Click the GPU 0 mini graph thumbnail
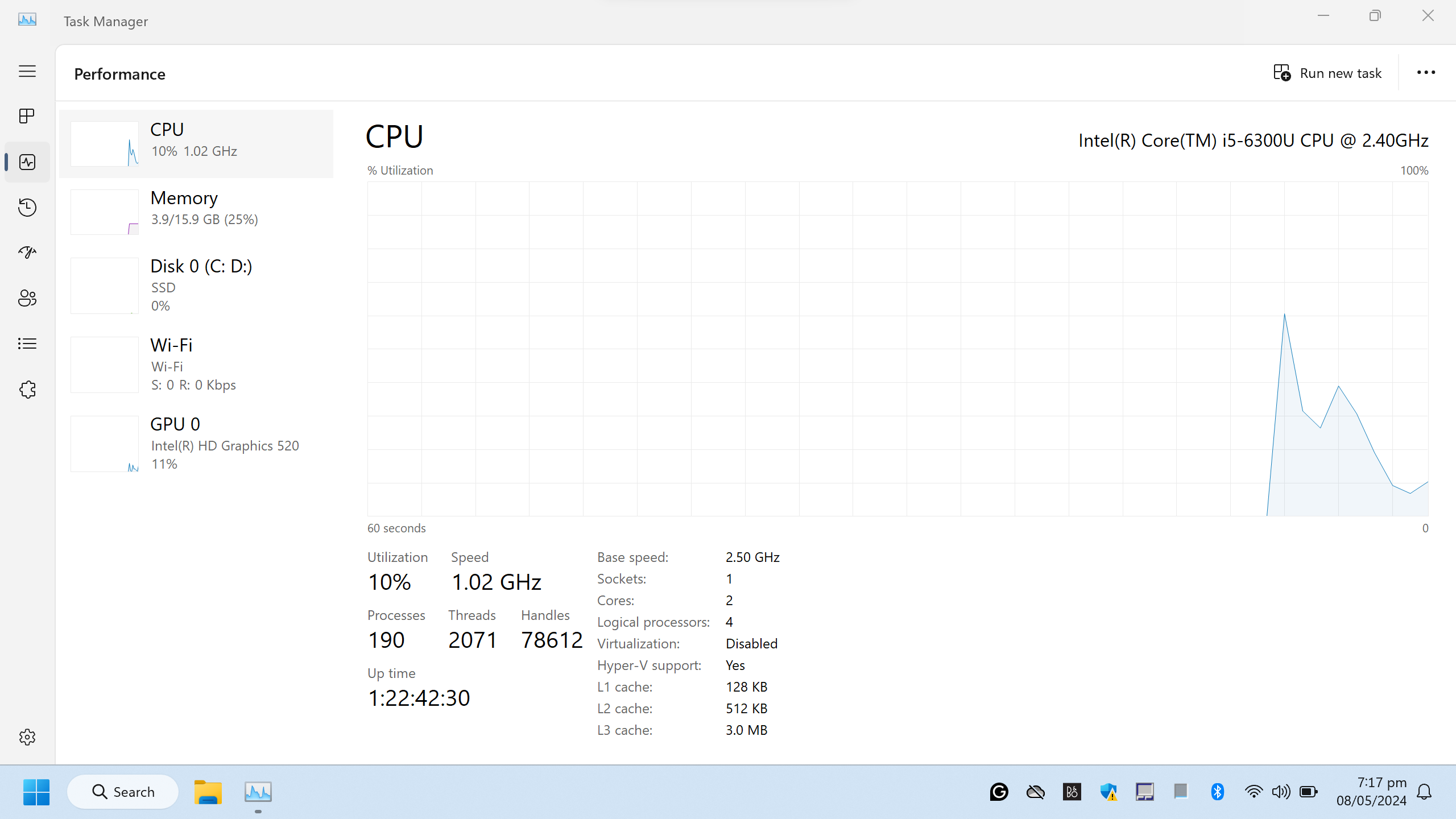 (105, 444)
